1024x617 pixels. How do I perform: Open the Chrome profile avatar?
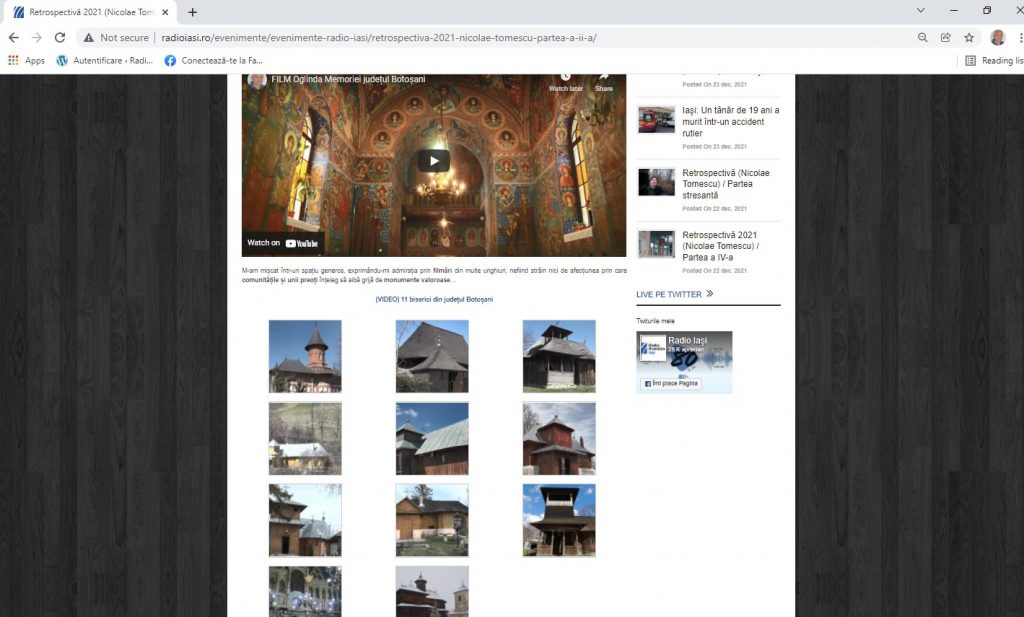click(997, 37)
